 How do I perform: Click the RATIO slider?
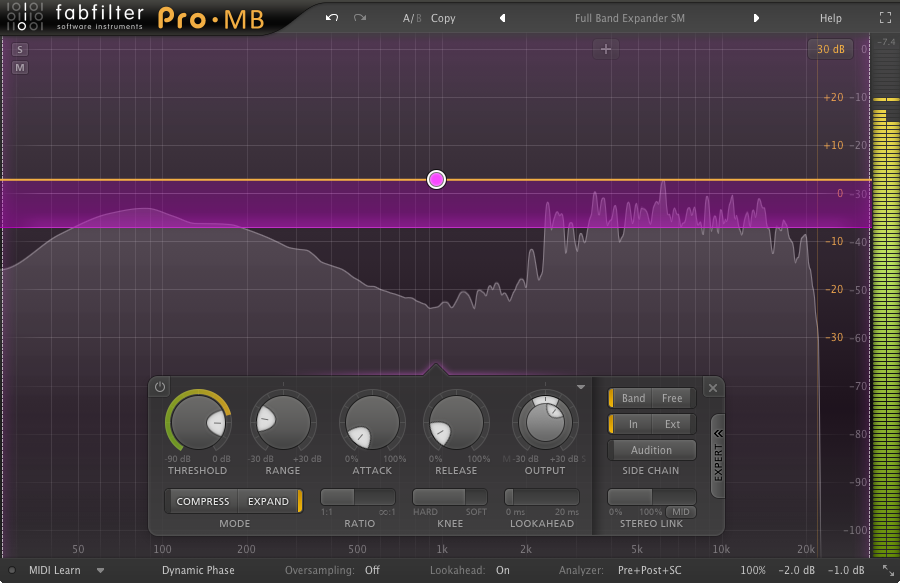pos(358,497)
